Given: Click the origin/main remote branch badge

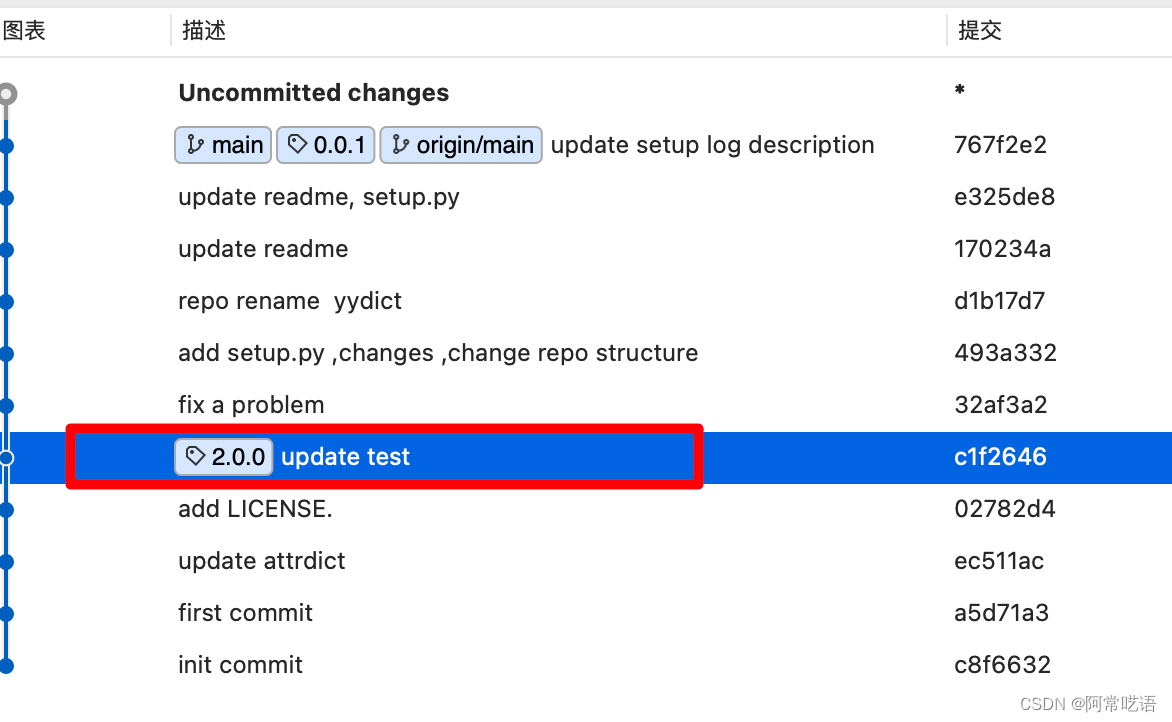Looking at the screenshot, I should 461,145.
